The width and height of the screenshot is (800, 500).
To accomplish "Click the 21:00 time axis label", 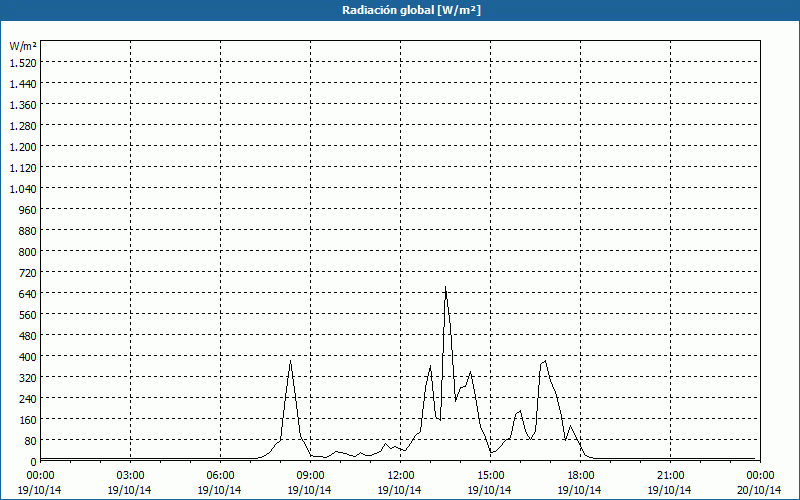I will [670, 476].
